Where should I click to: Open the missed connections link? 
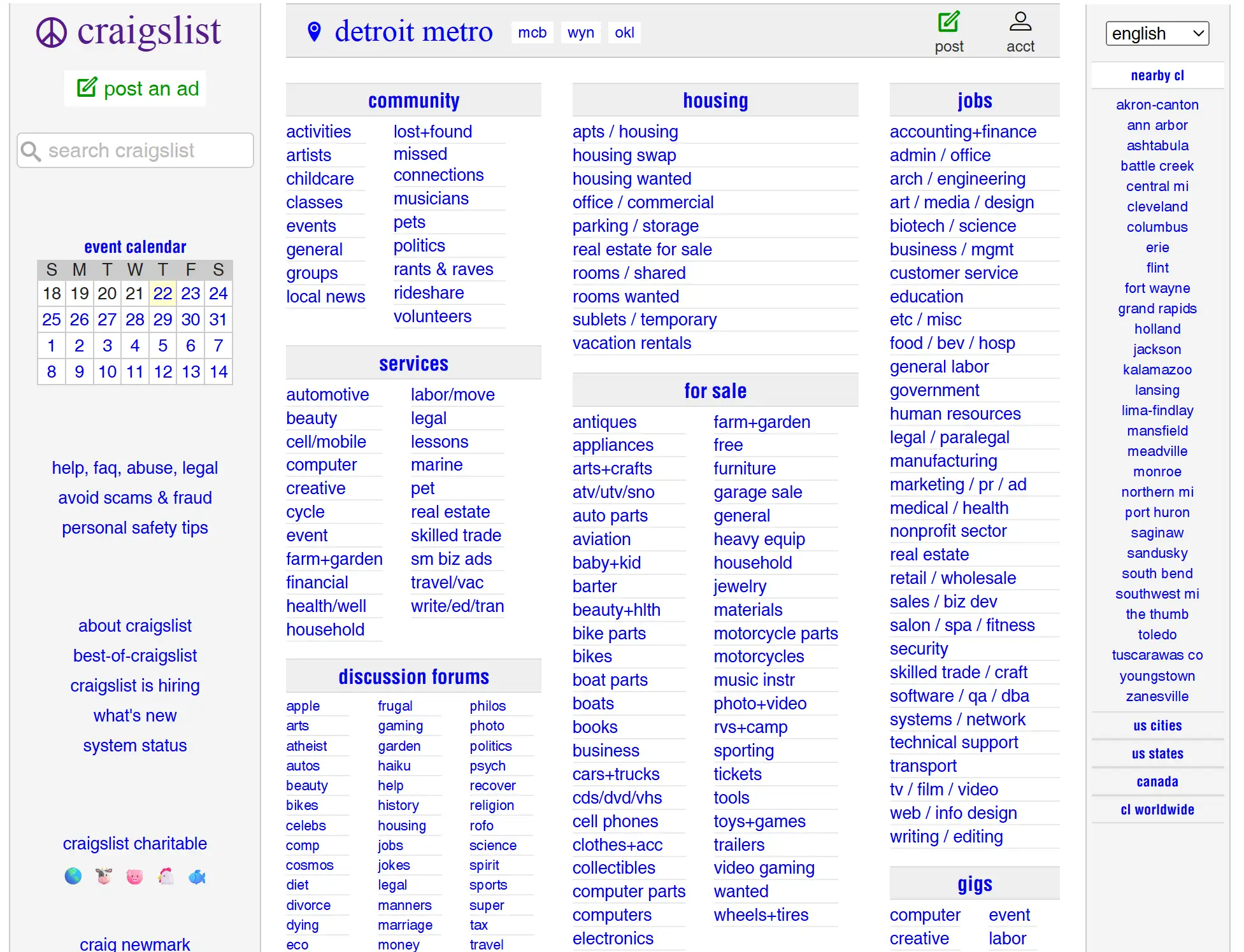point(438,164)
